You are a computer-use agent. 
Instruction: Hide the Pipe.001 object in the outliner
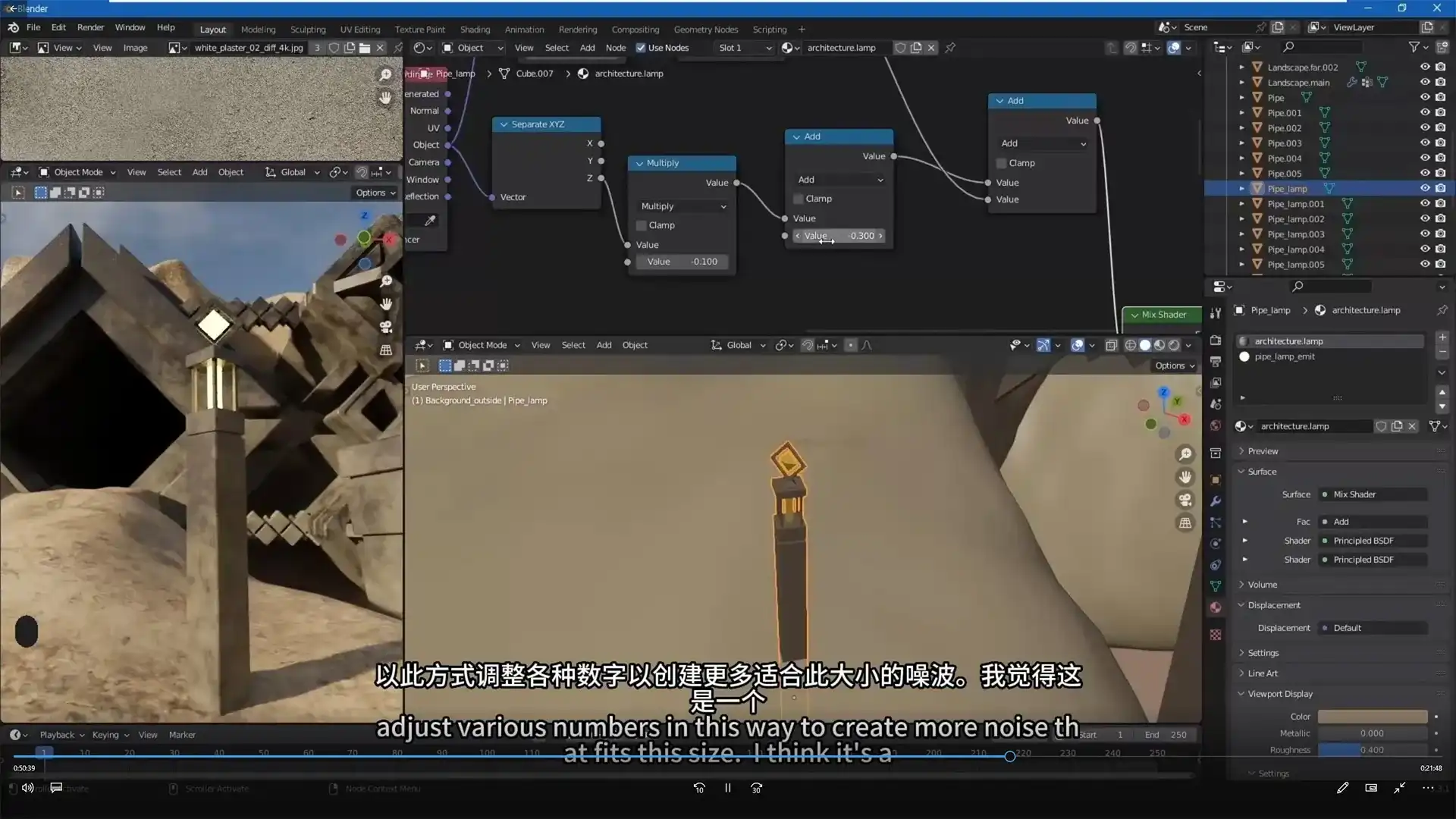point(1426,112)
